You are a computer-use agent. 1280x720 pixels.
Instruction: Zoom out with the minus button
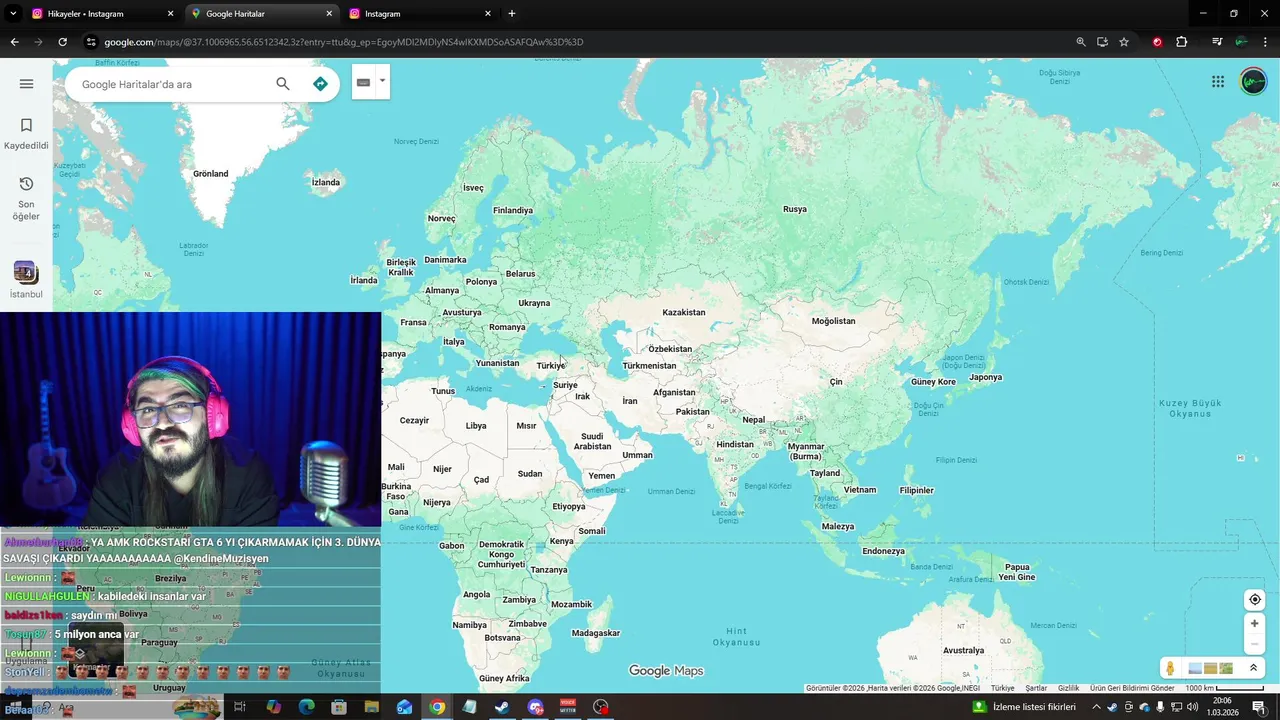1255,644
